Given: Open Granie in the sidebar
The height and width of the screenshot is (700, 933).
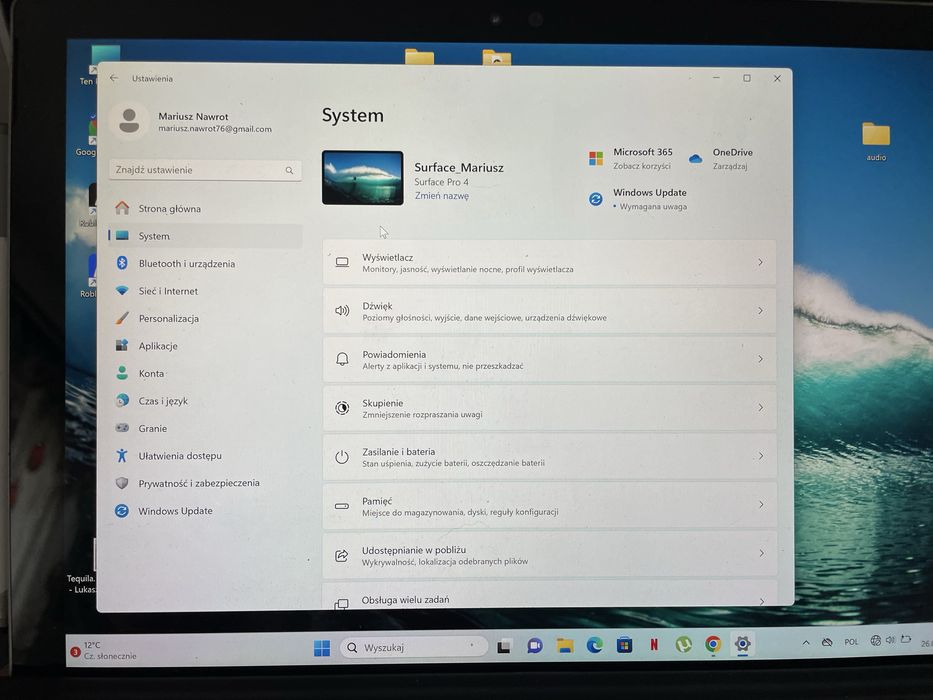Looking at the screenshot, I should pos(205,428).
